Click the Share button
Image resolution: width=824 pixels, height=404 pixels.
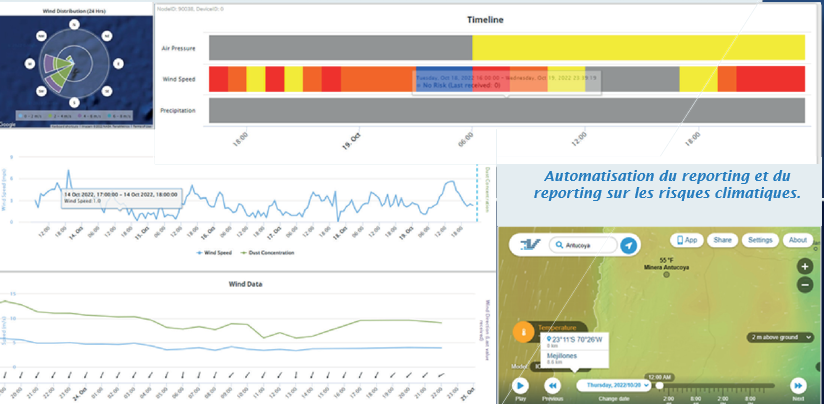tap(724, 240)
